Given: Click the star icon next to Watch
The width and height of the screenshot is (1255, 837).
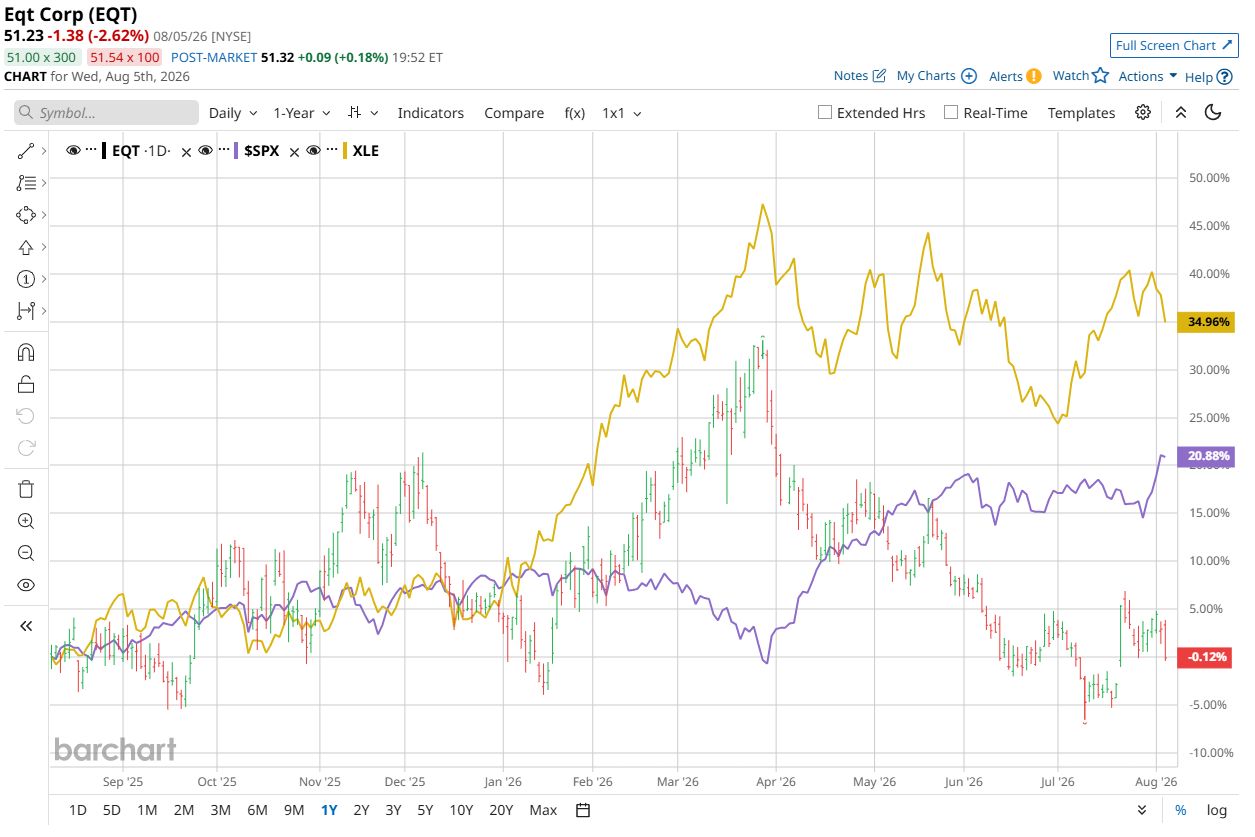Looking at the screenshot, I should click(1101, 75).
